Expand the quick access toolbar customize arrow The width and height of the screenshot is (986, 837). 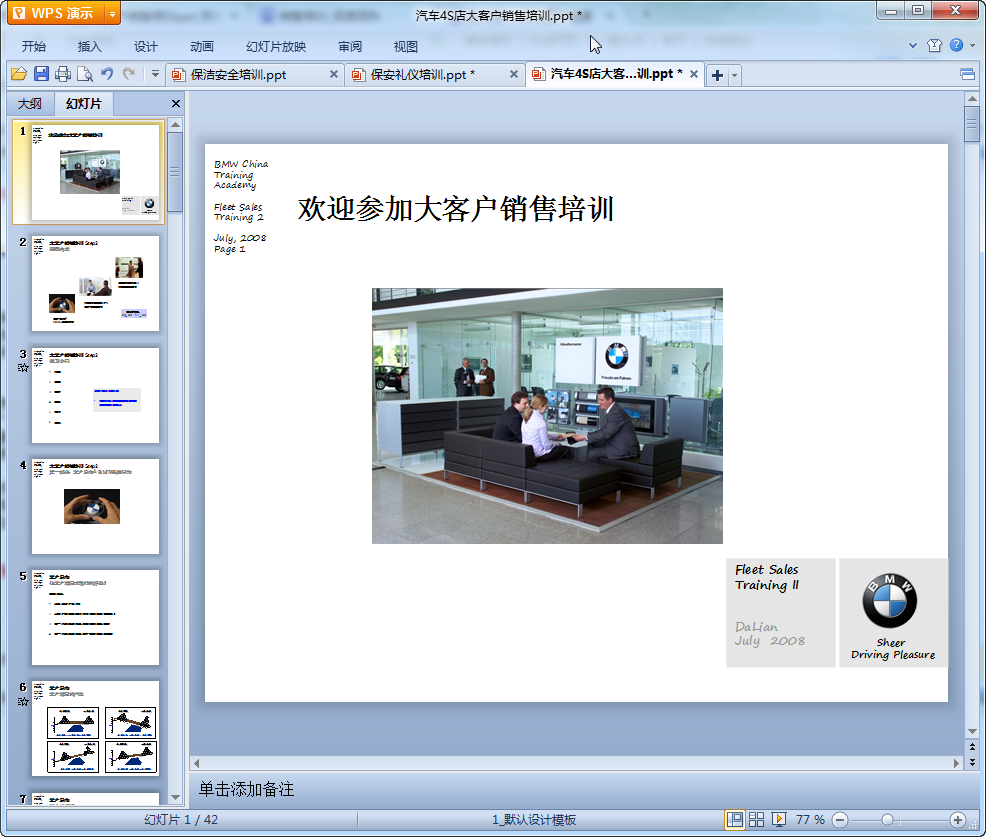point(155,74)
